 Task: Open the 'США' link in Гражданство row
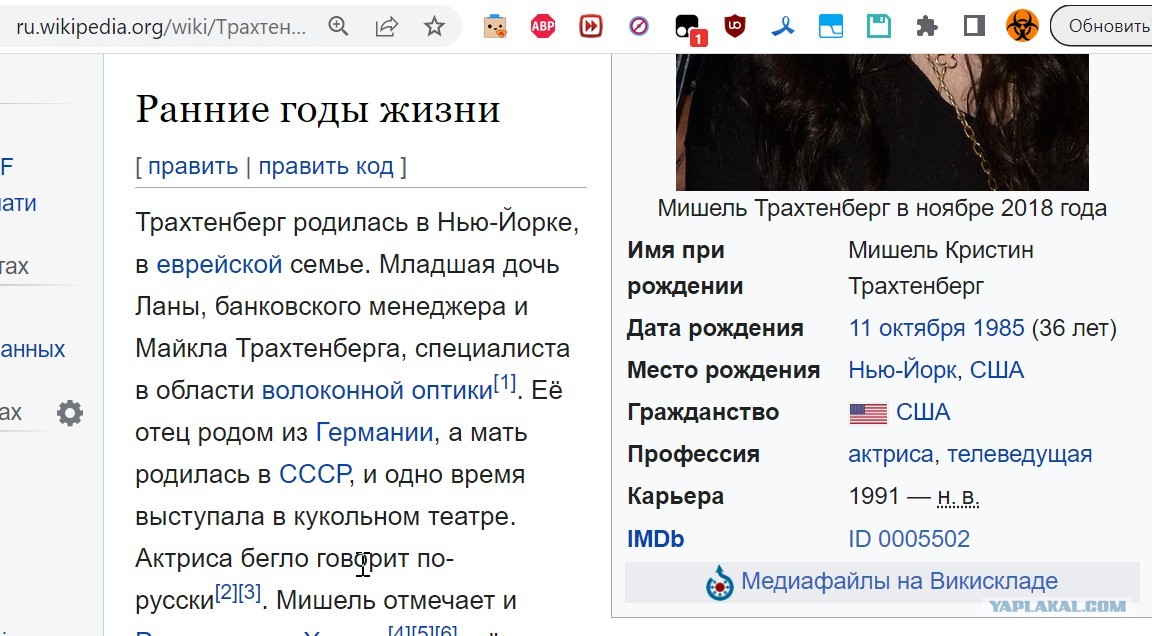(x=924, y=412)
